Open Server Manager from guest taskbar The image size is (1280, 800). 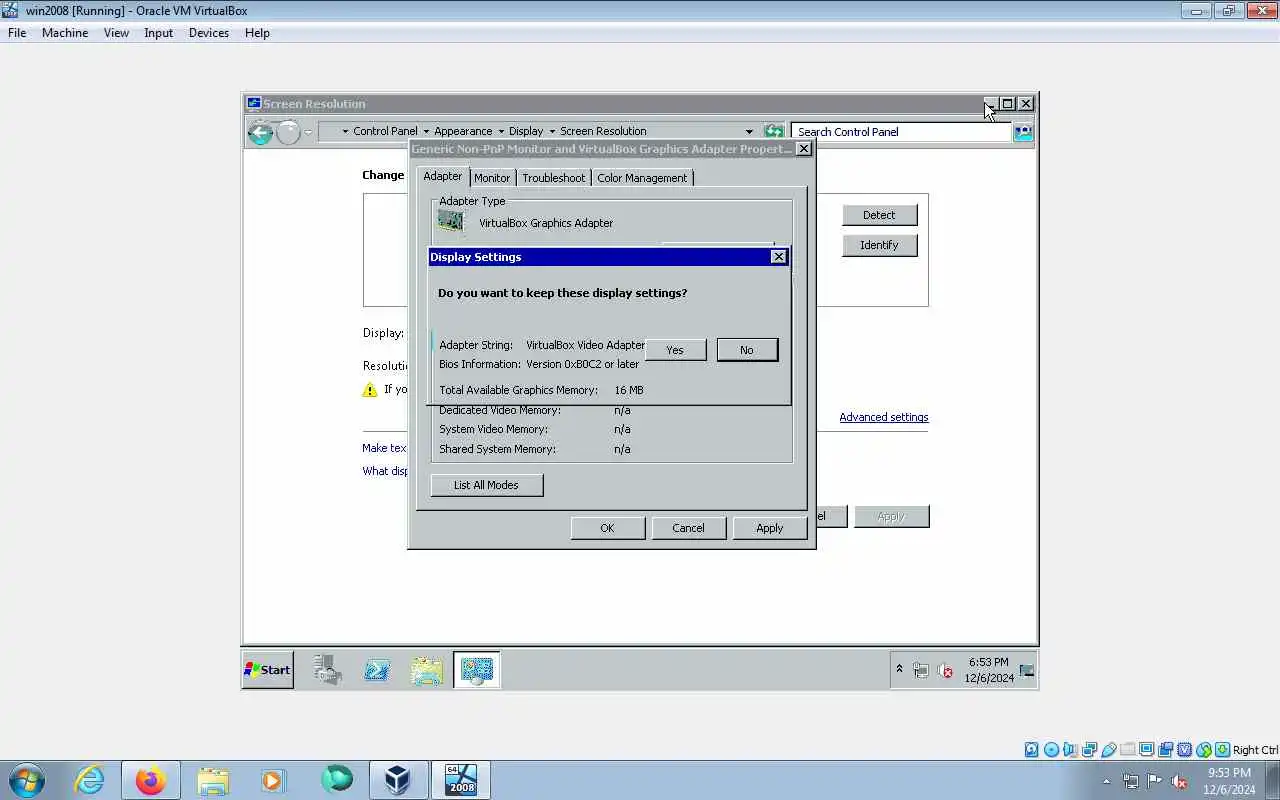(x=327, y=670)
